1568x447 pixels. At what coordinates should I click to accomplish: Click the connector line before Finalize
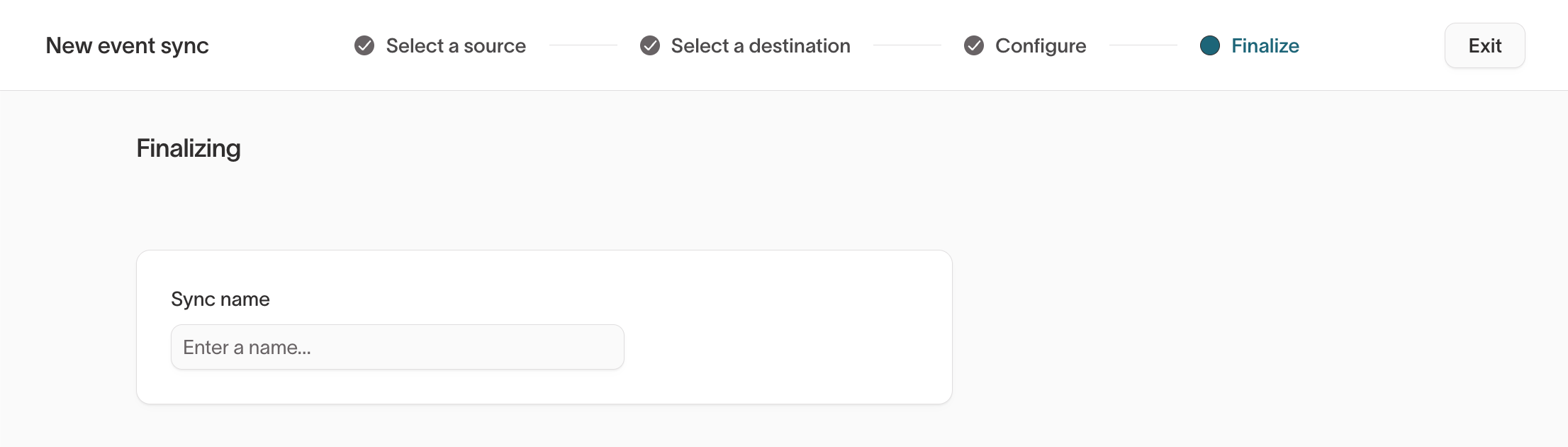click(x=1143, y=45)
